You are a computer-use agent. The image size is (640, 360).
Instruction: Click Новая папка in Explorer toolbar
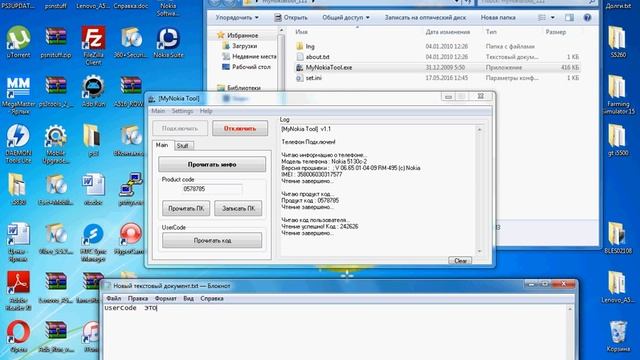click(498, 18)
